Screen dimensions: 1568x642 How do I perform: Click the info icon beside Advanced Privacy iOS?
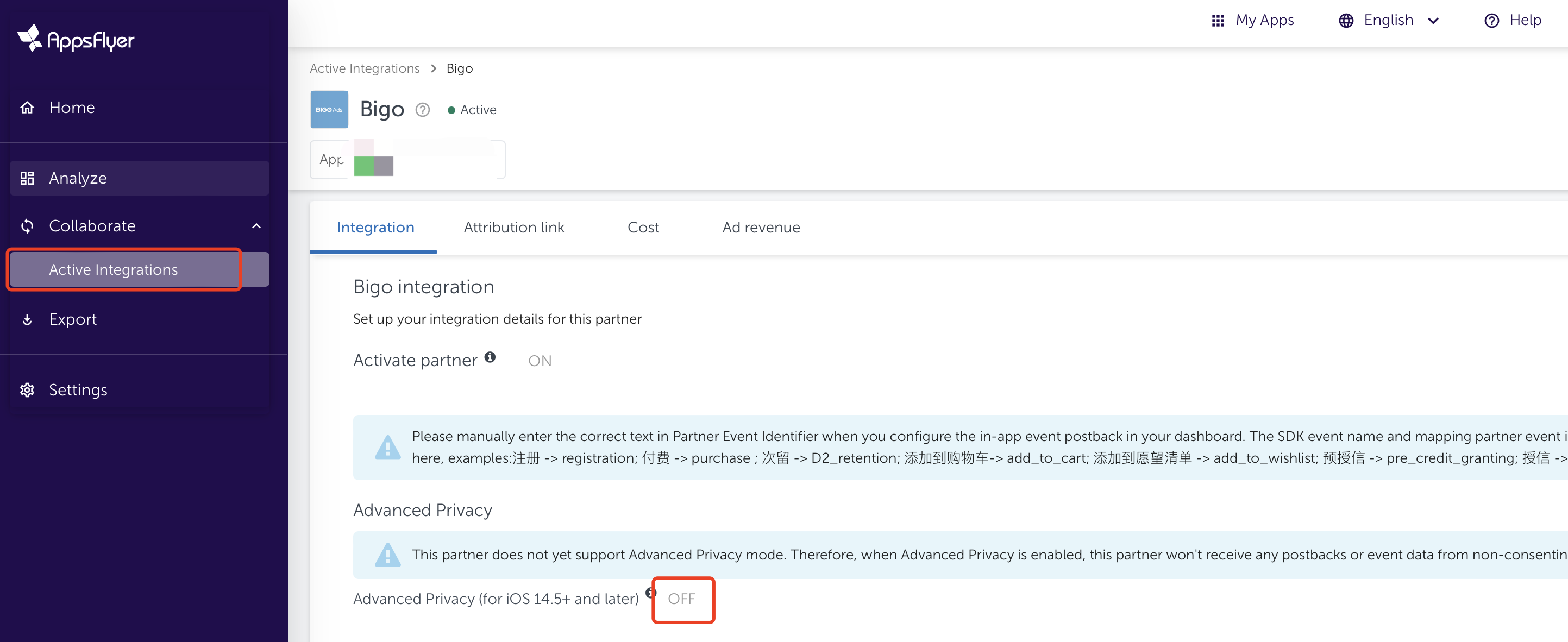click(x=650, y=593)
